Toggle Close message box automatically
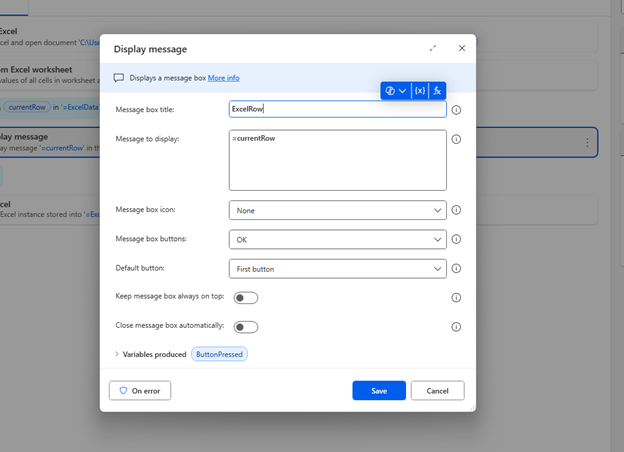The height and width of the screenshot is (452, 624). point(246,327)
